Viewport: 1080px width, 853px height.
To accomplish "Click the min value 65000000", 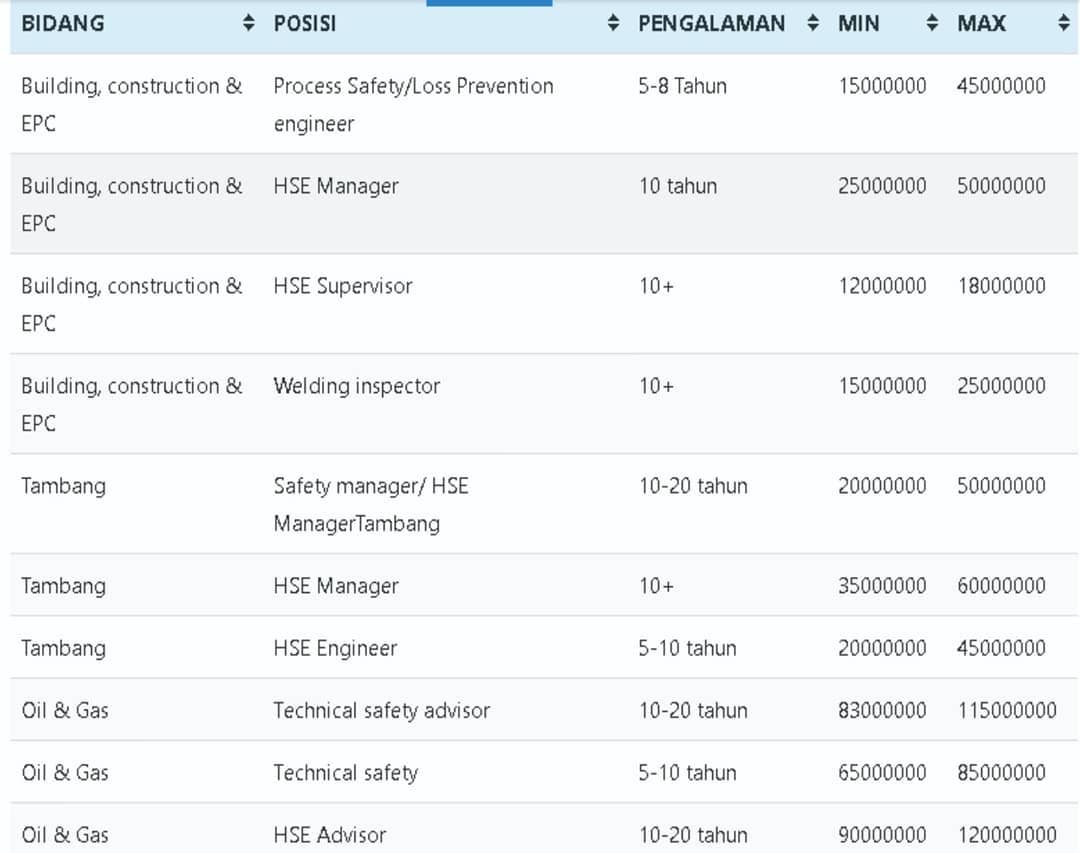I will (x=882, y=773).
